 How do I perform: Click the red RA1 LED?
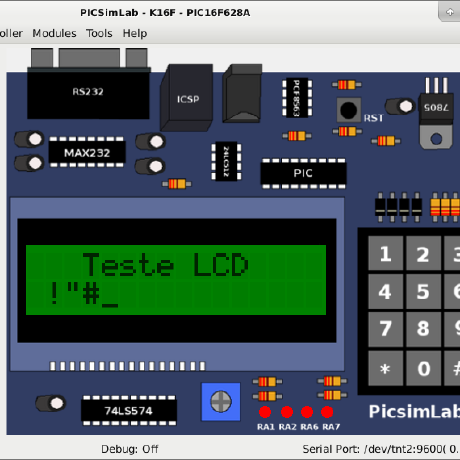click(265, 412)
